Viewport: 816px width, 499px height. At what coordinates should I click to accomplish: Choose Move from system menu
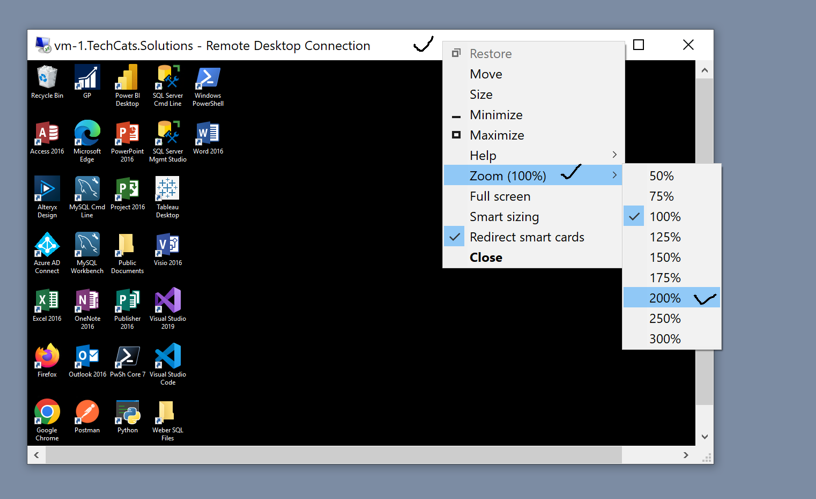point(532,74)
